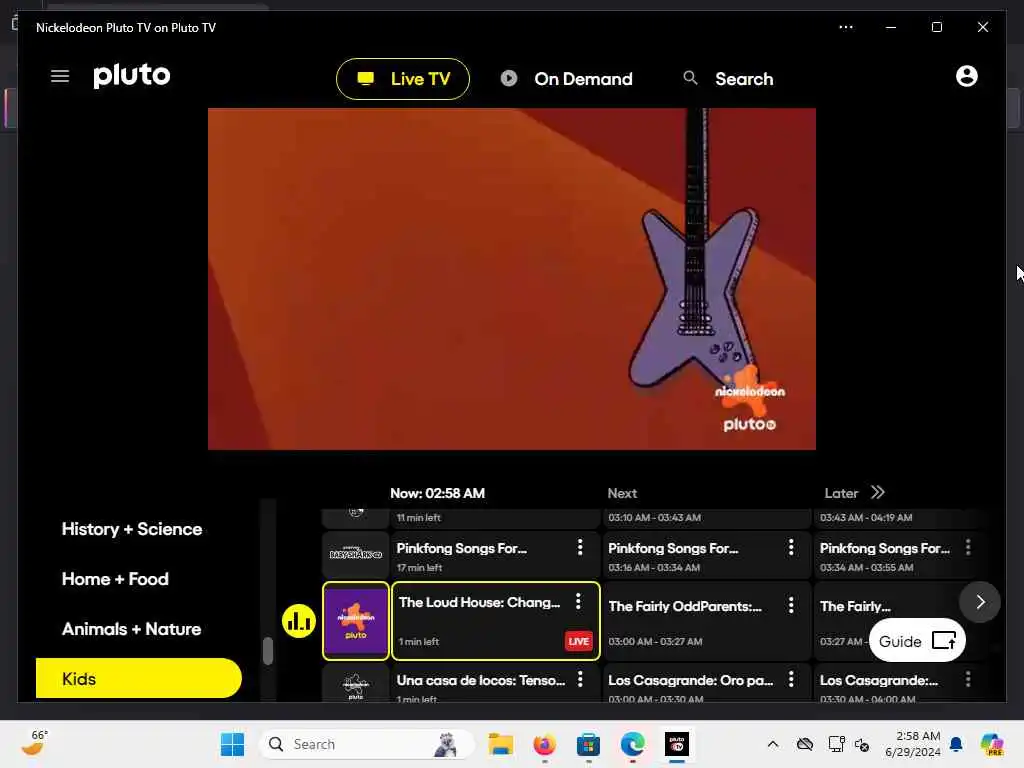Switch to the On Demand tab
Viewport: 1024px width, 768px height.
566,79
